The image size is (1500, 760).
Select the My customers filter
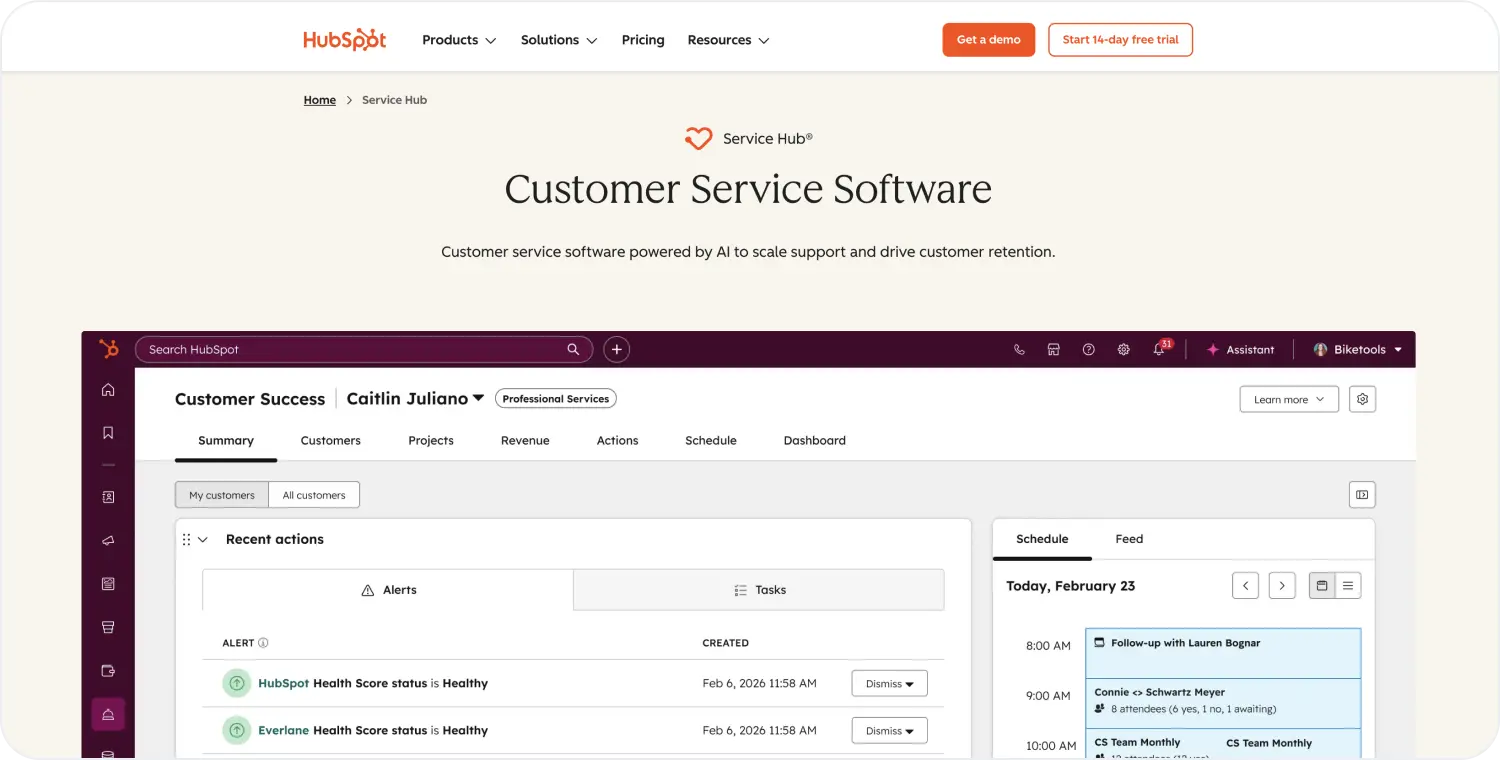[222, 495]
